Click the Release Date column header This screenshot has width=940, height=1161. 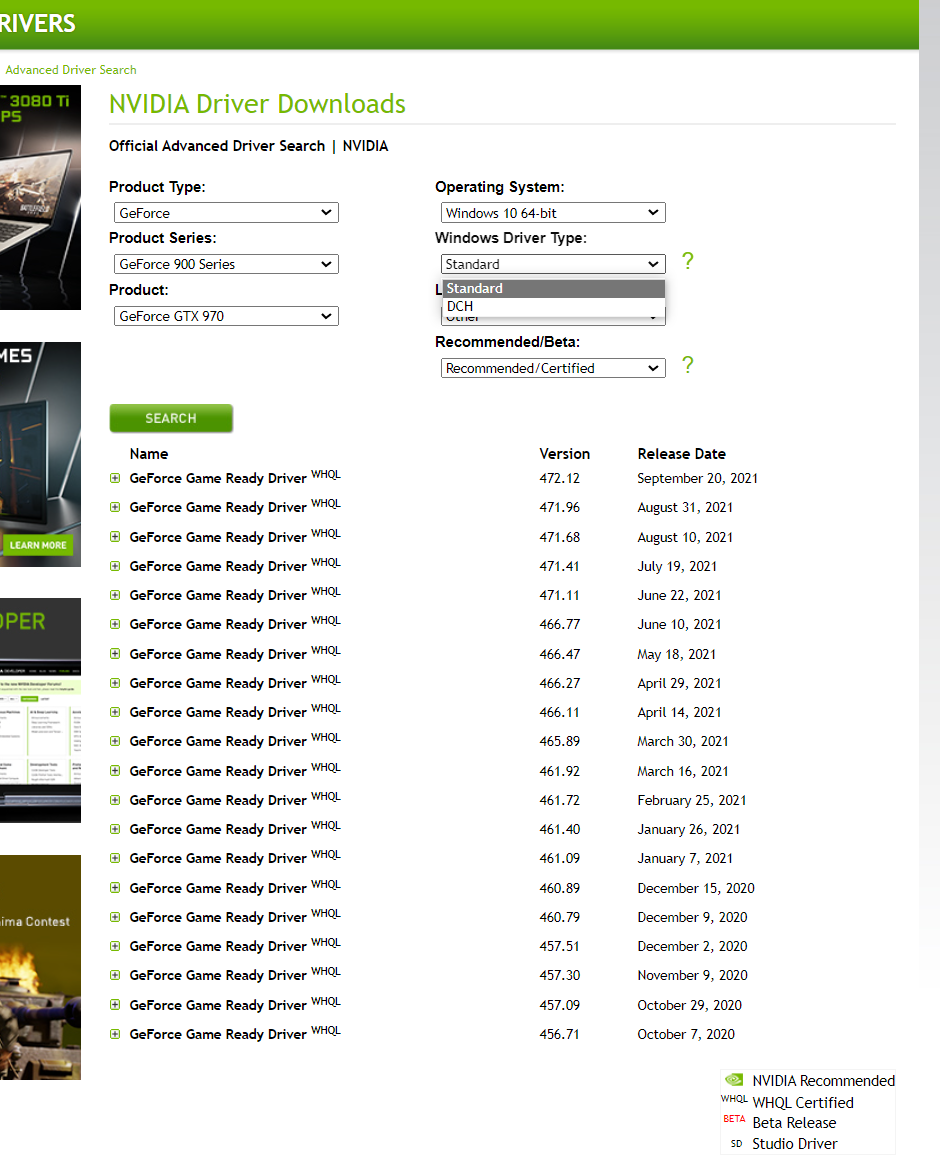pyautogui.click(x=682, y=454)
